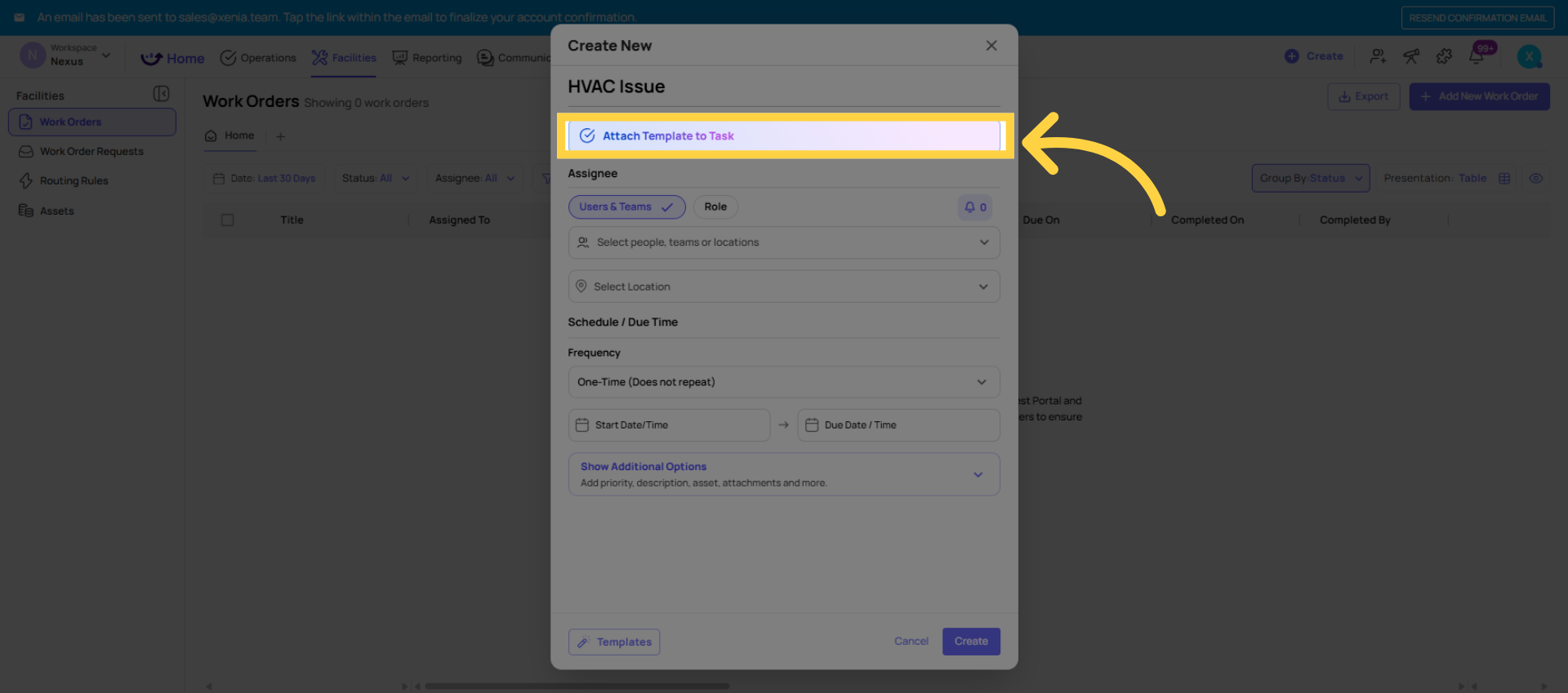Open the Facilities menu
Viewport: 1568px width, 693px height.
(344, 58)
